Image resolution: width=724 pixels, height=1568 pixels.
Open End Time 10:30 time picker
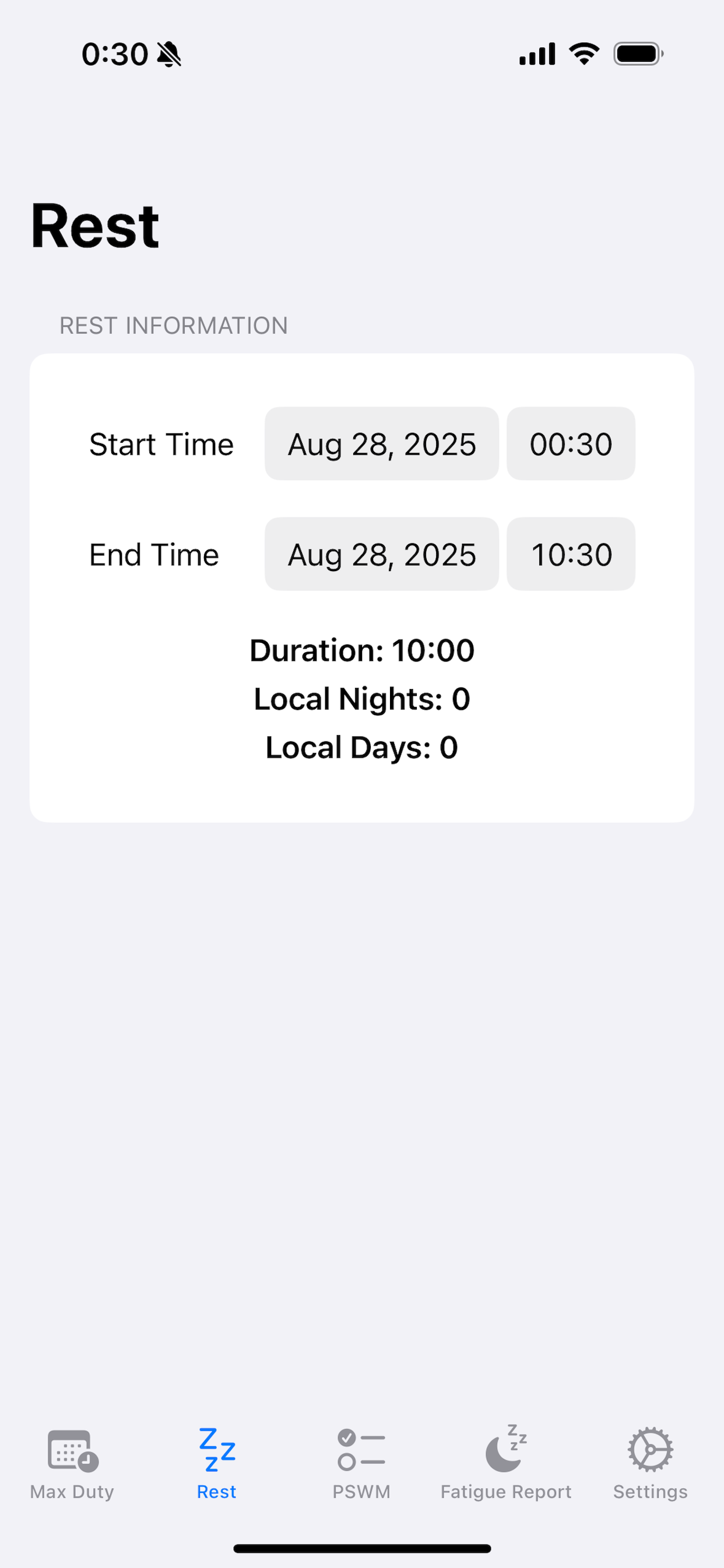(x=571, y=554)
